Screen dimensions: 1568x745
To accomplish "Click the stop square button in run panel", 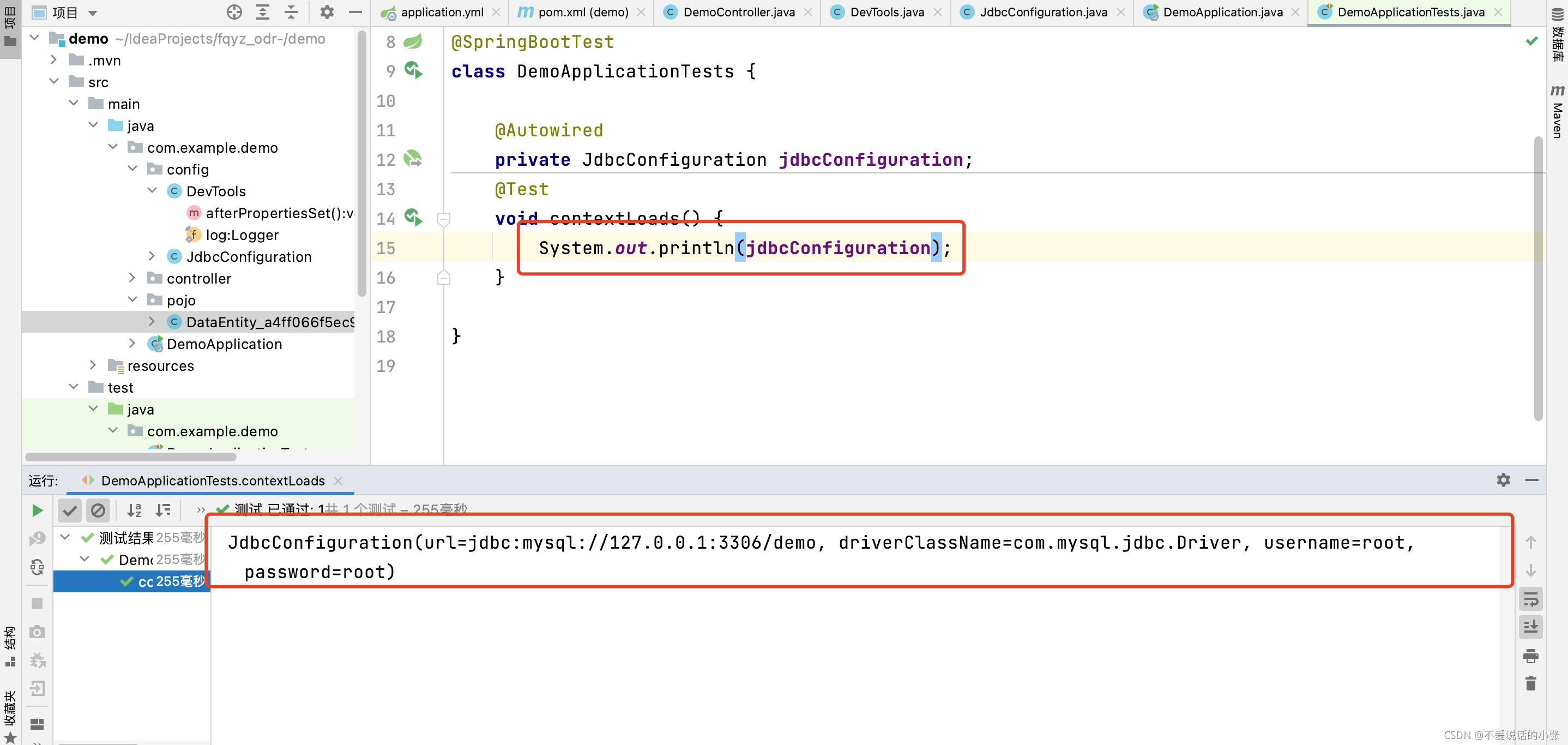I will [x=37, y=603].
